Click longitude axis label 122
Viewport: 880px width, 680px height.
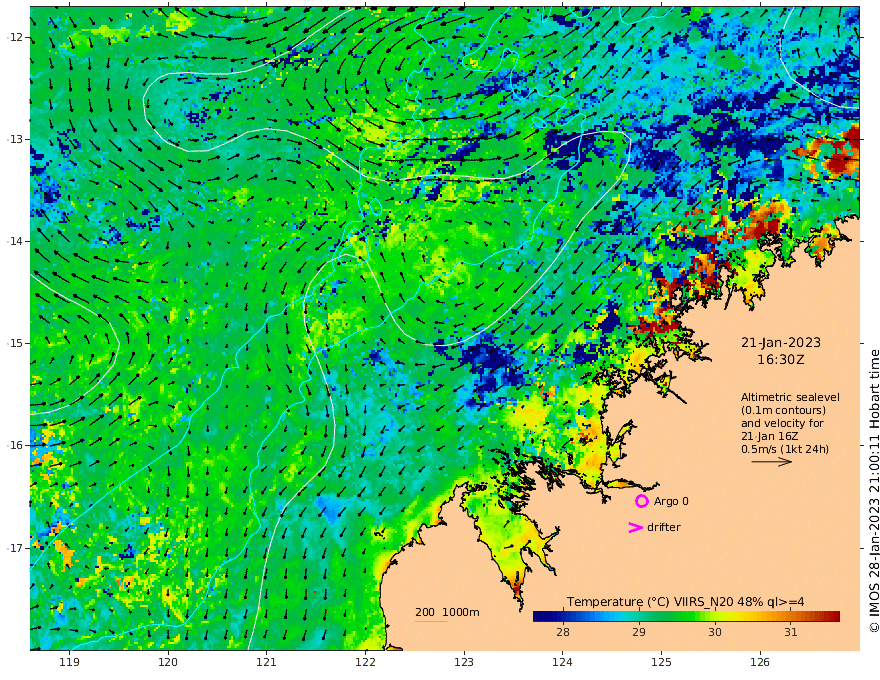365,663
